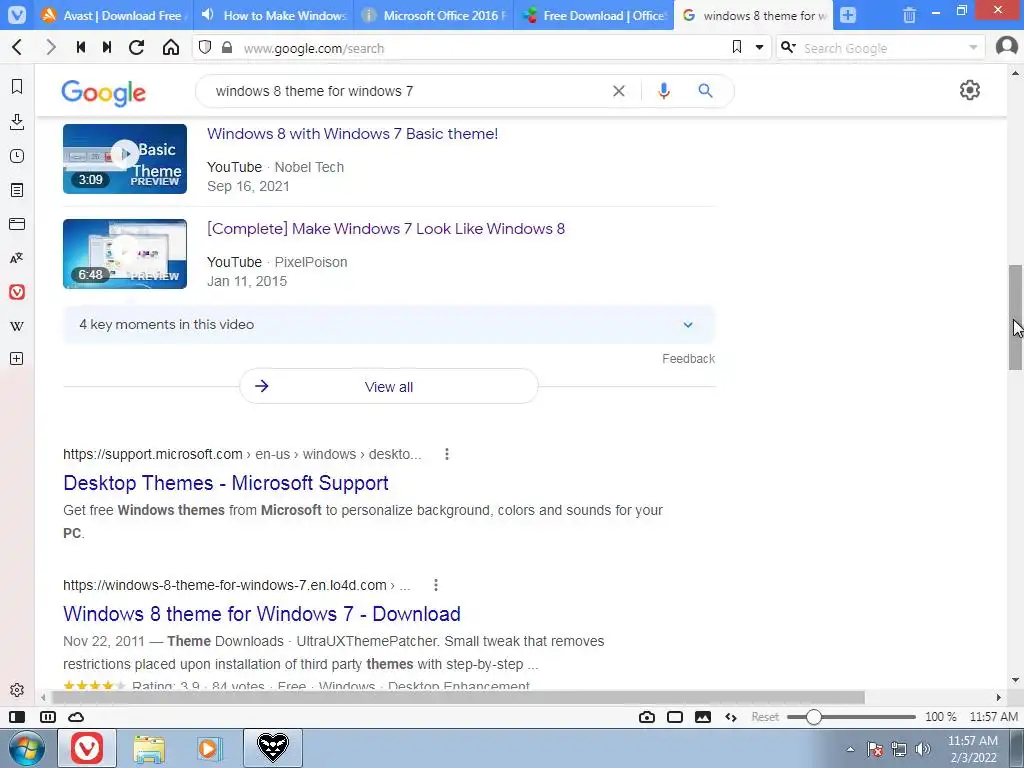Open closed tabs trash can

point(909,15)
